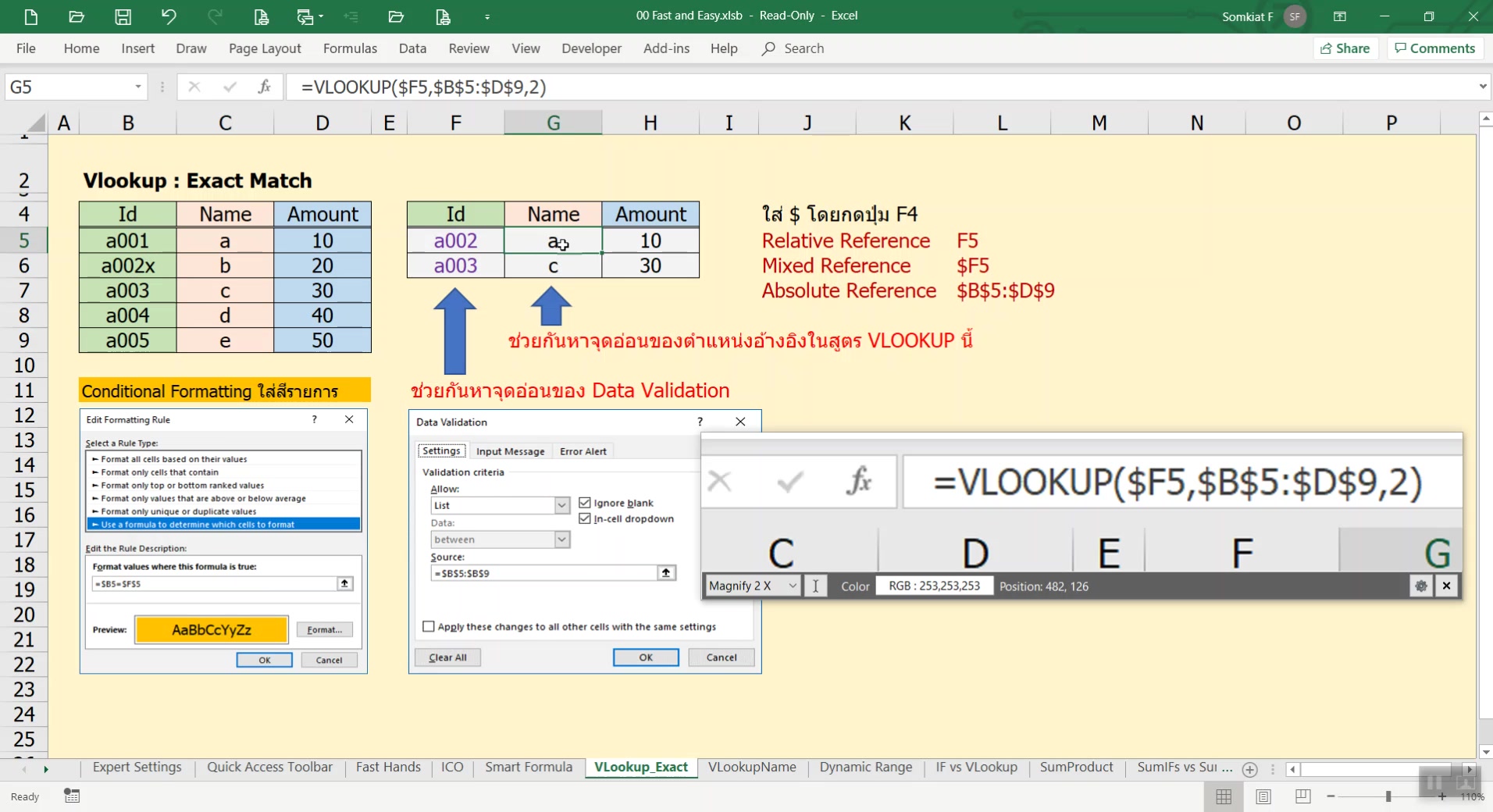This screenshot has width=1493, height=812.
Task: Select row 5 header
Action: (x=24, y=240)
